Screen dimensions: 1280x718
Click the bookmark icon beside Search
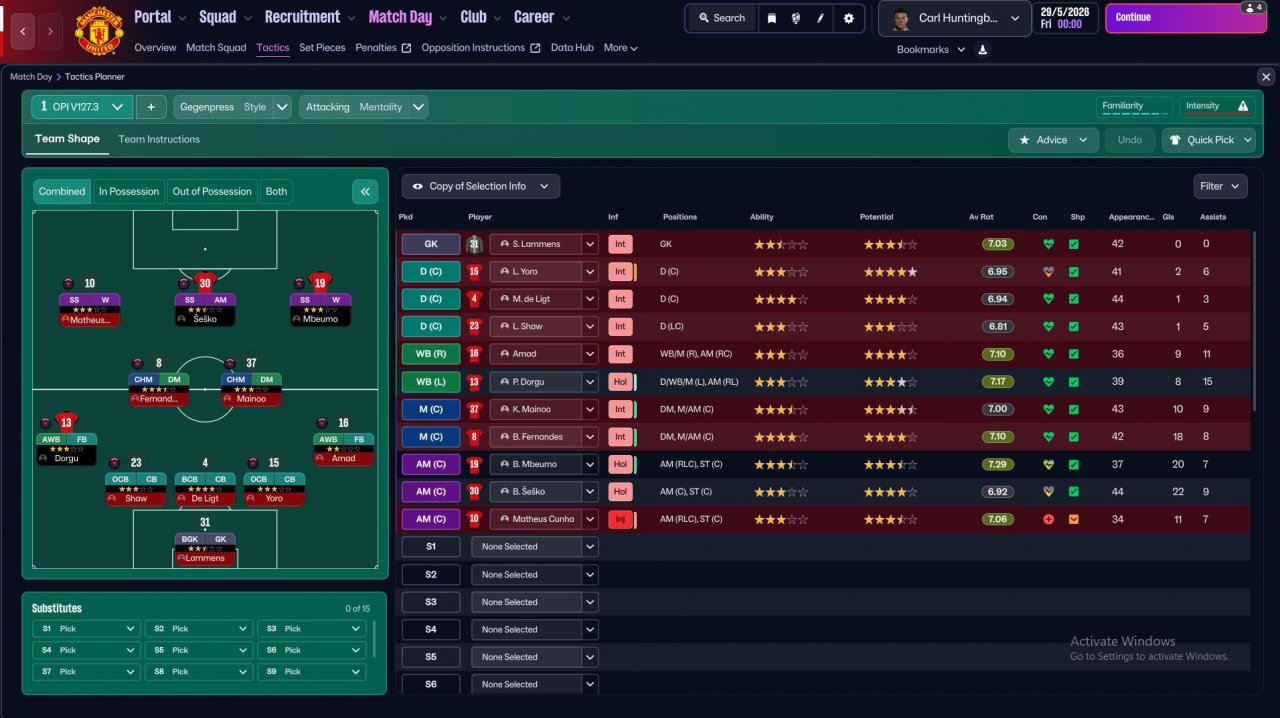click(771, 18)
